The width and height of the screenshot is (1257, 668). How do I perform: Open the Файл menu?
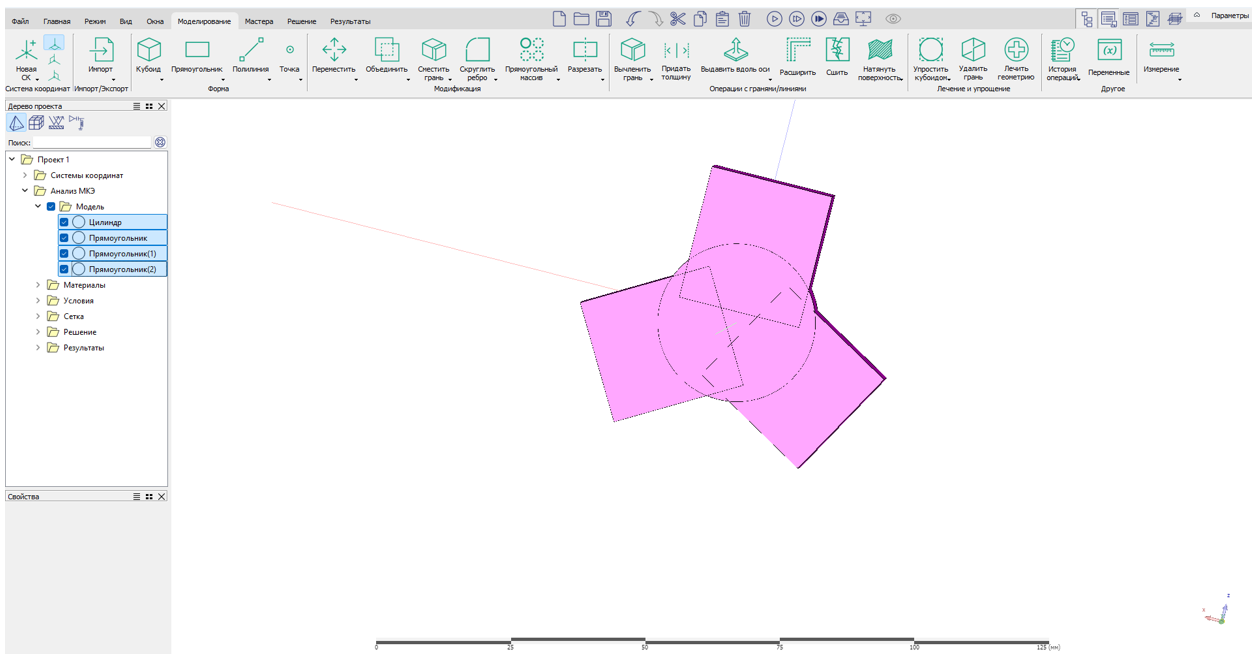[x=20, y=21]
